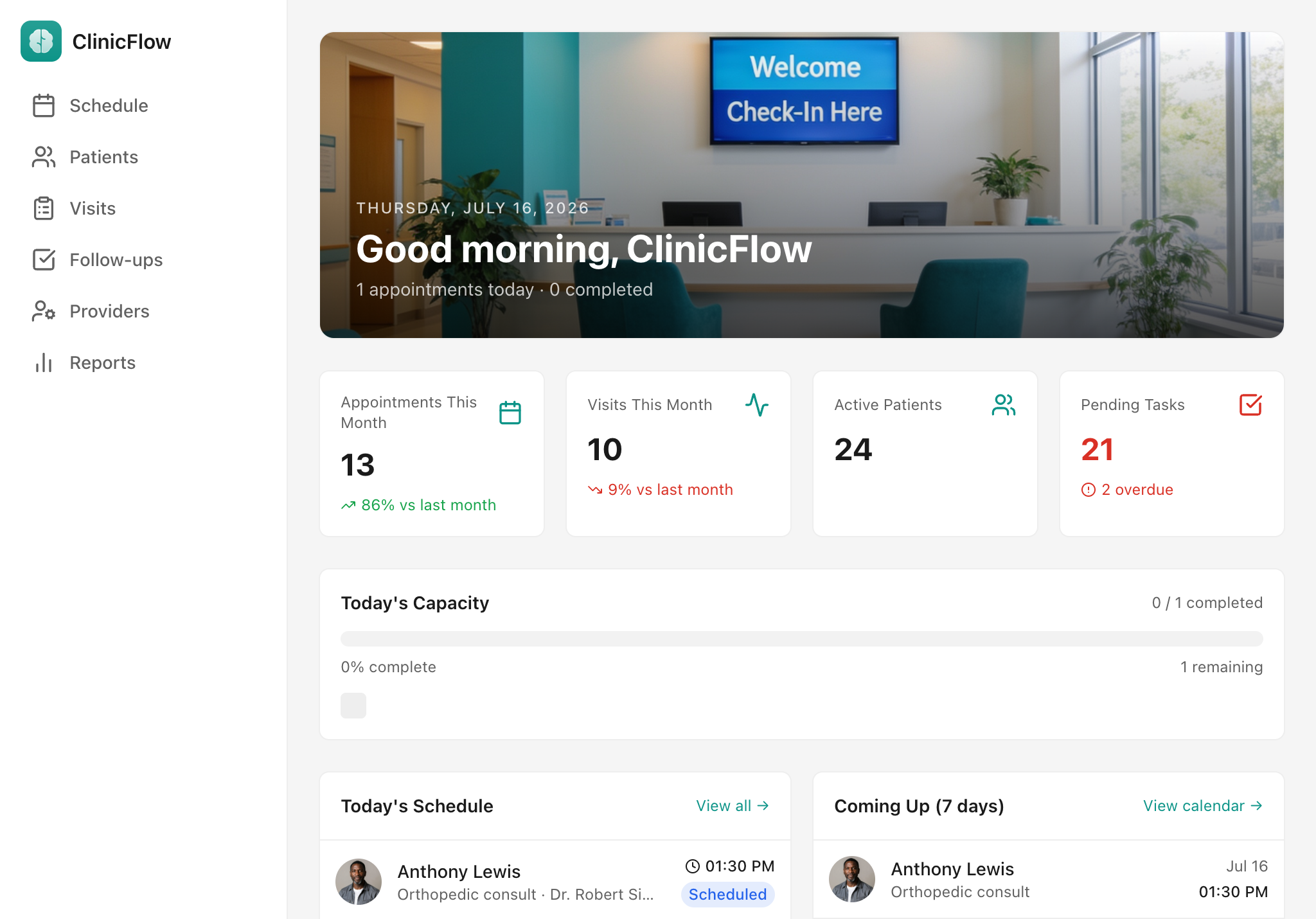Click Anthony Lewis avatar in Today's Schedule
This screenshot has width=1316, height=919.
[x=359, y=882]
